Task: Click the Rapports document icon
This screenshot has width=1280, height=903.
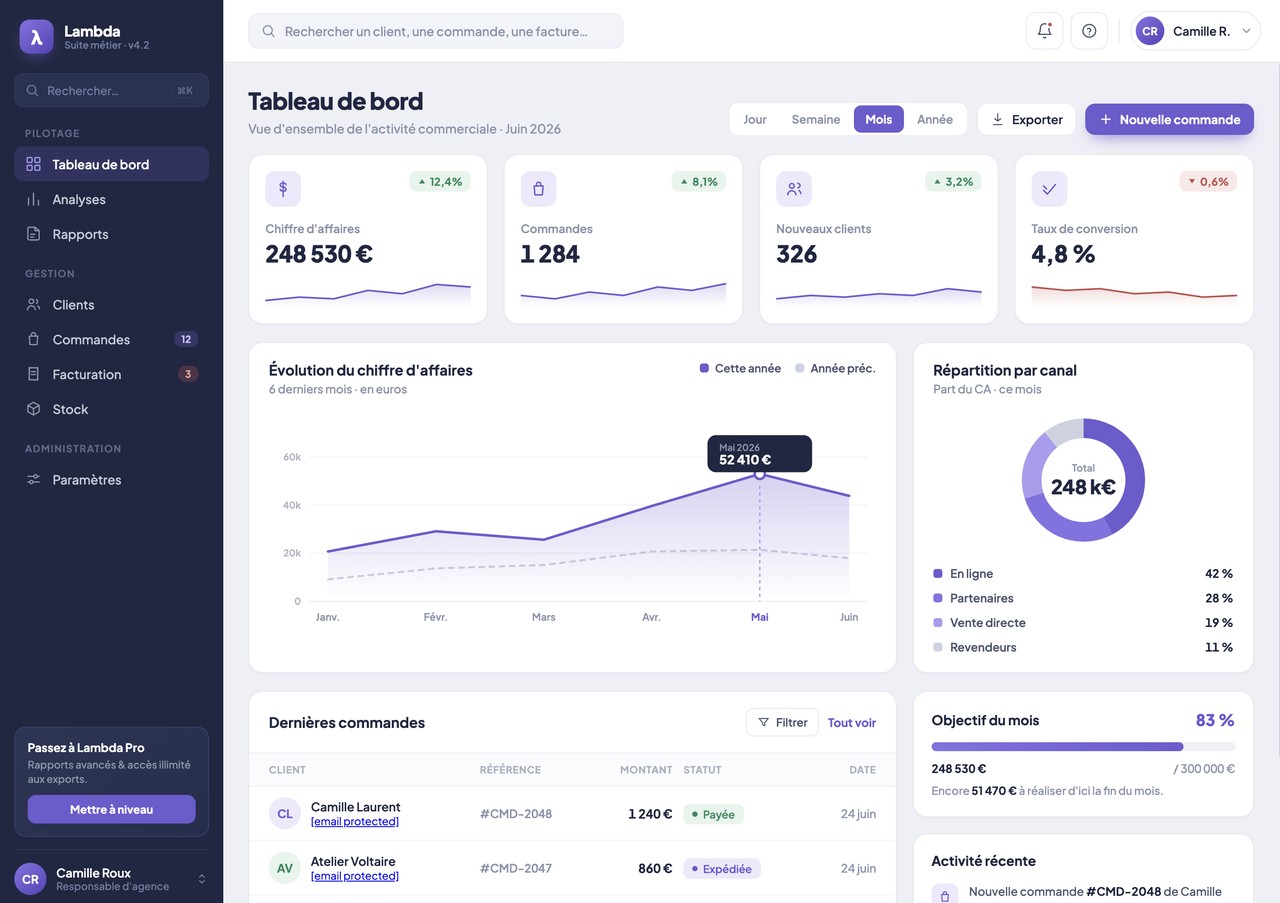Action: pos(34,234)
